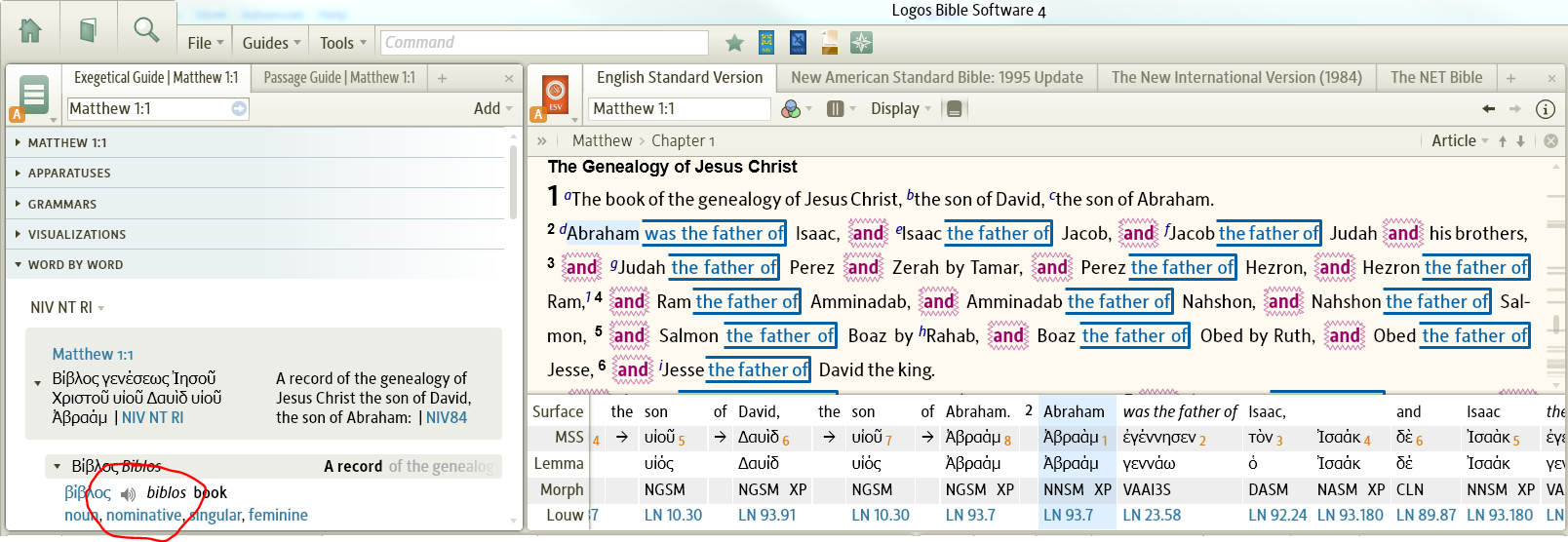Viewport: 1568px width, 542px height.
Task: Open the Visual Filters colored circles icon
Action: tap(792, 108)
